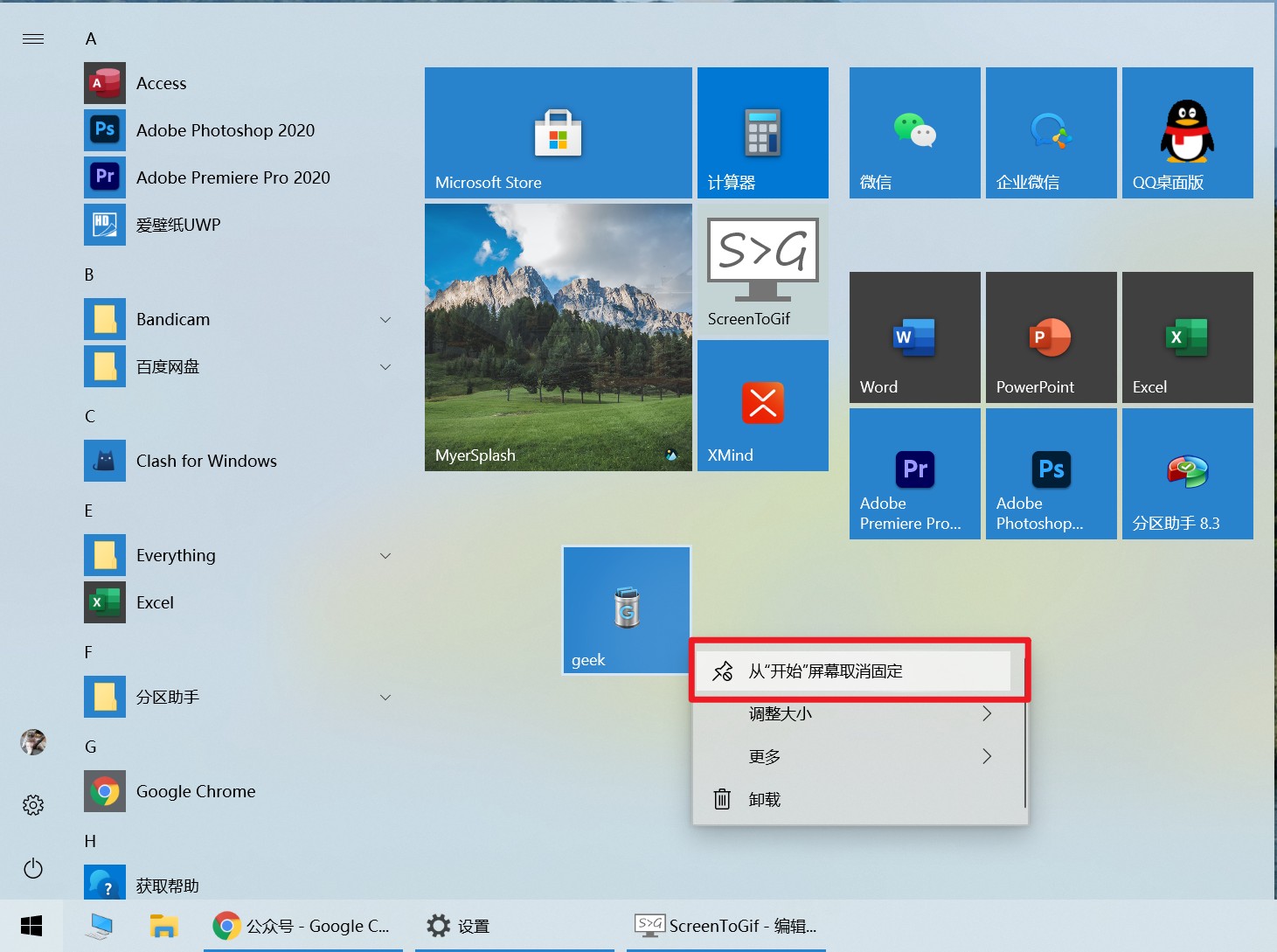Viewport: 1277px width, 952px height.
Task: Open the 微信 tile
Action: [x=915, y=133]
